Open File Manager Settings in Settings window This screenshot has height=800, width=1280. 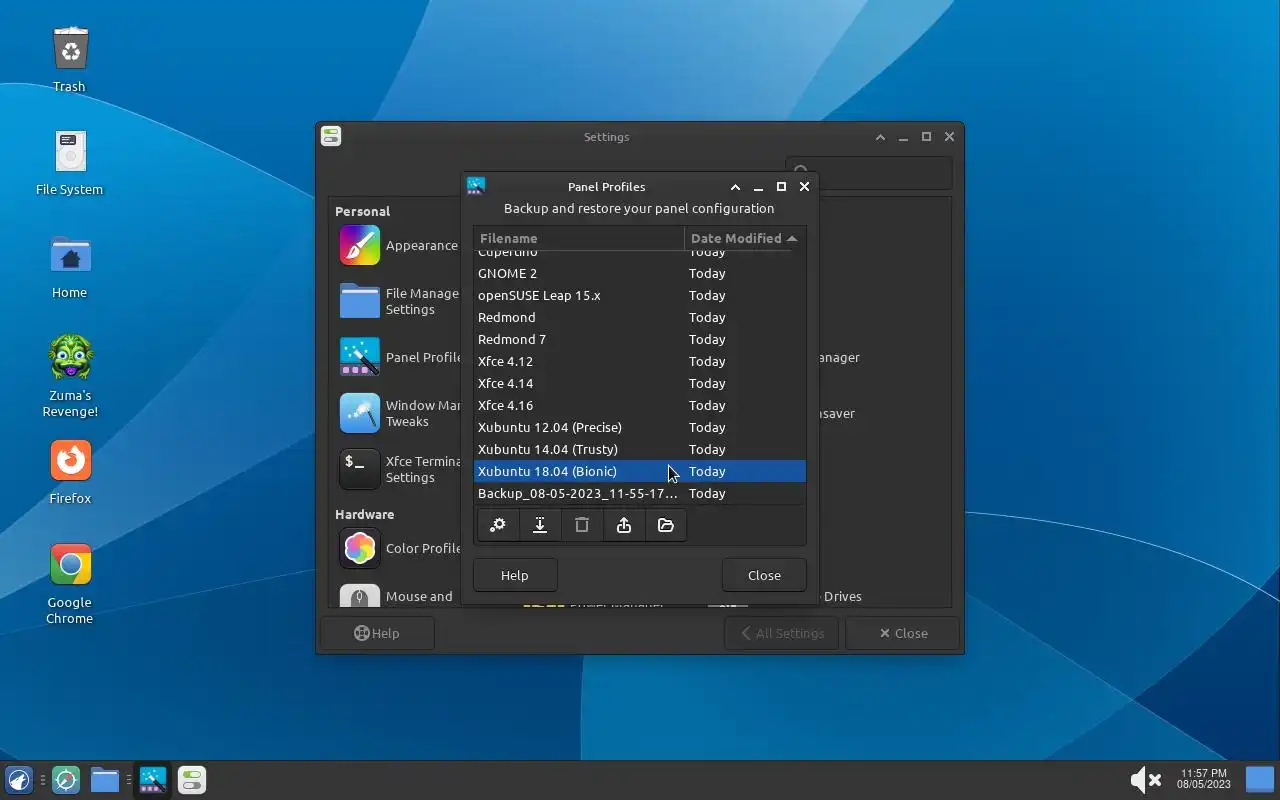click(x=398, y=301)
